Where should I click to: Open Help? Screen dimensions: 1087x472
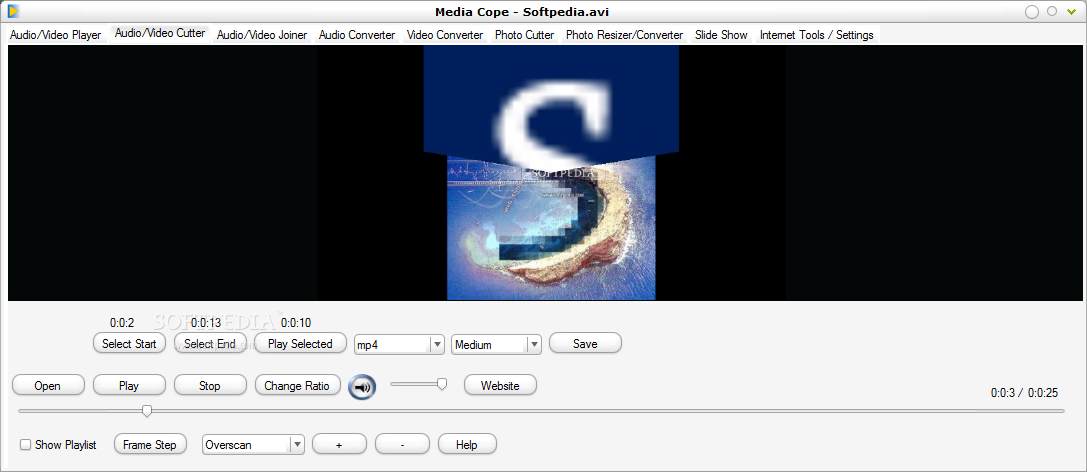[467, 444]
